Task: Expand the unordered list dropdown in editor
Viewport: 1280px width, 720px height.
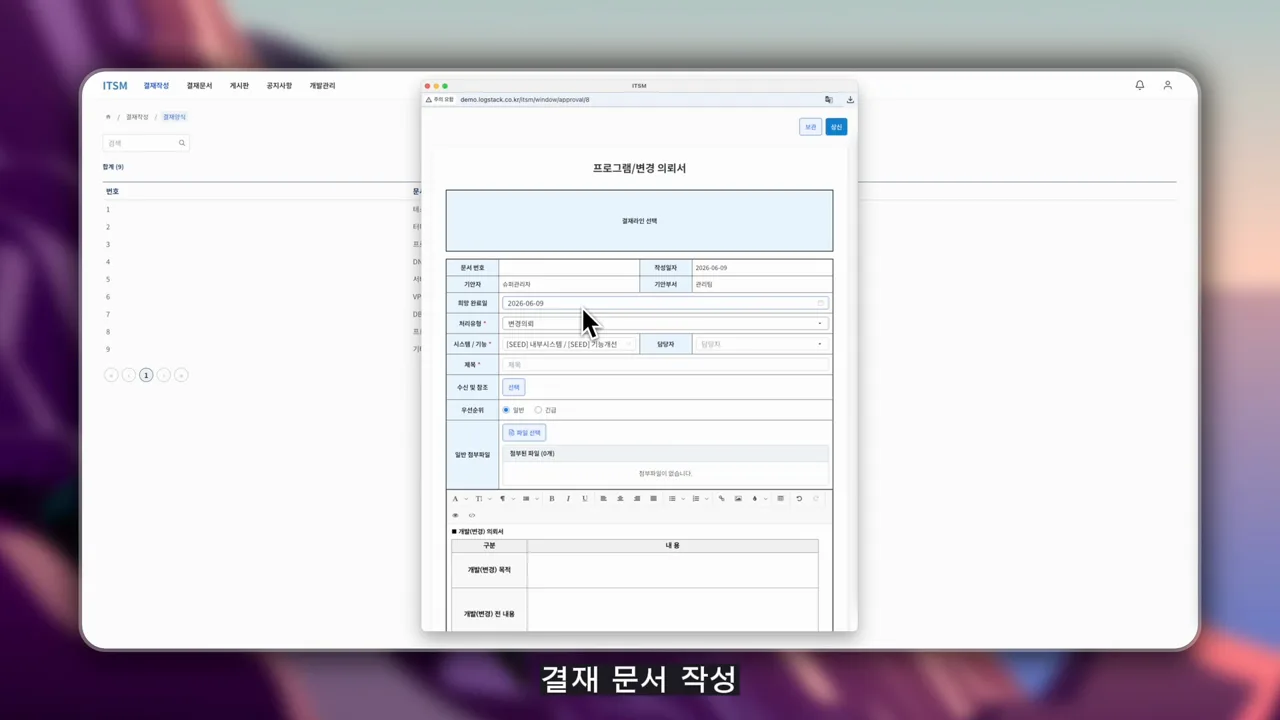Action: coord(683,498)
